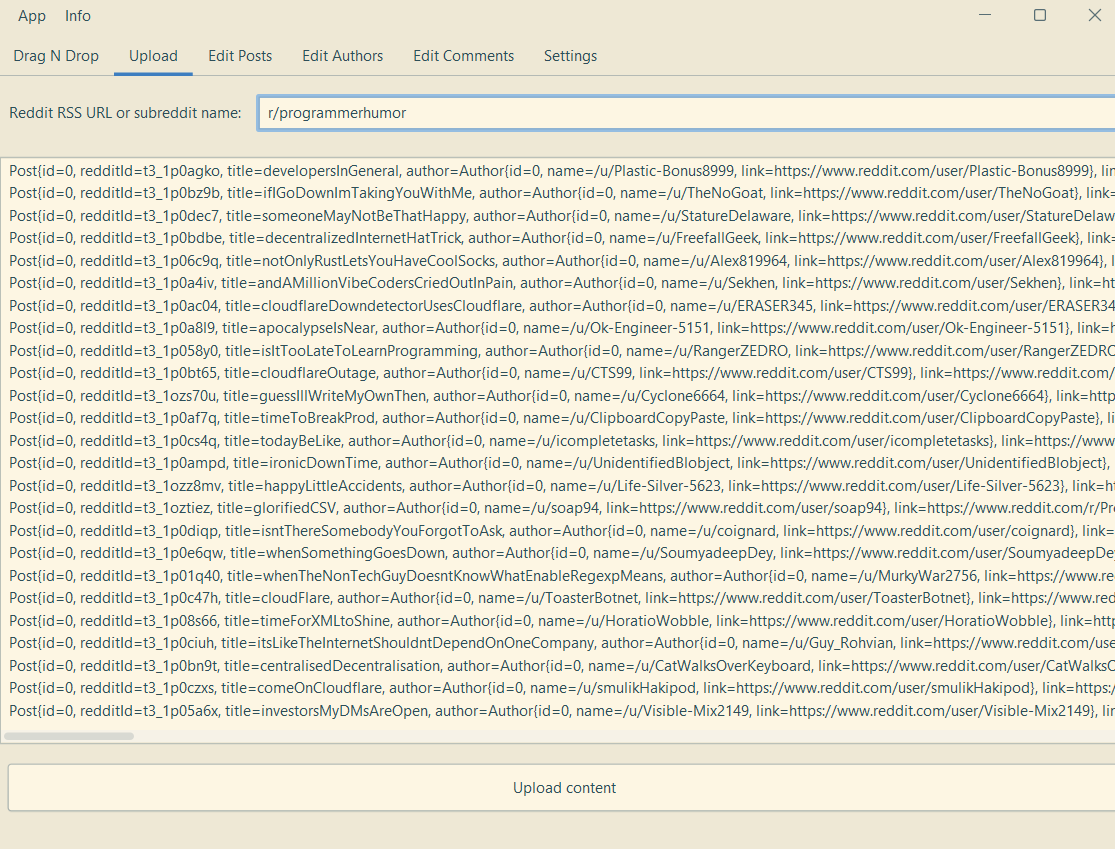Go to the Edit Authors tab
The width and height of the screenshot is (1115, 849).
(x=343, y=56)
